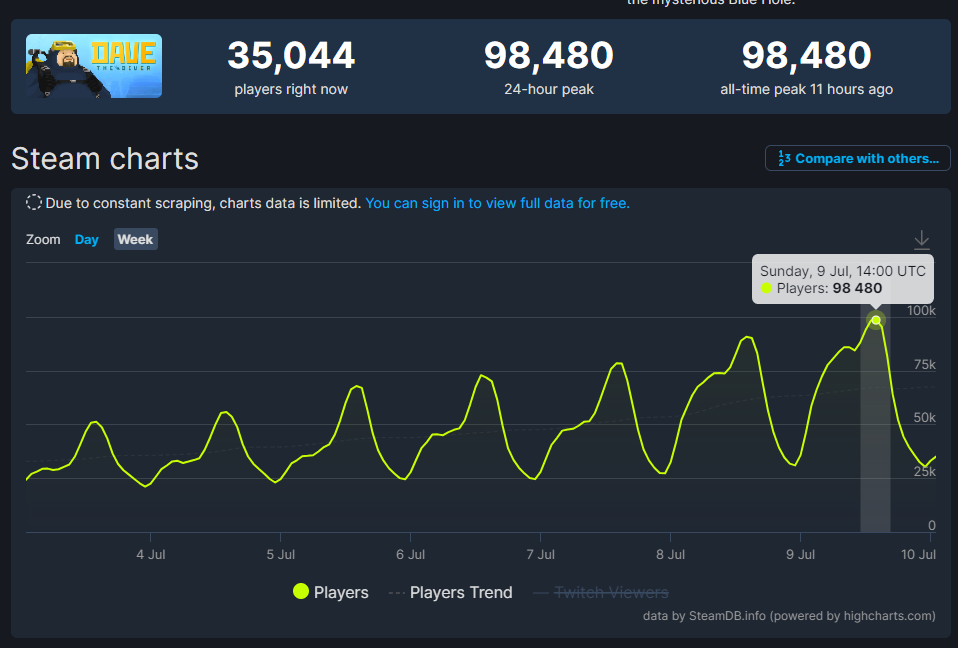This screenshot has height=648, width=958.
Task: Open the Dave the Diver game thumbnail
Action: [x=93, y=66]
